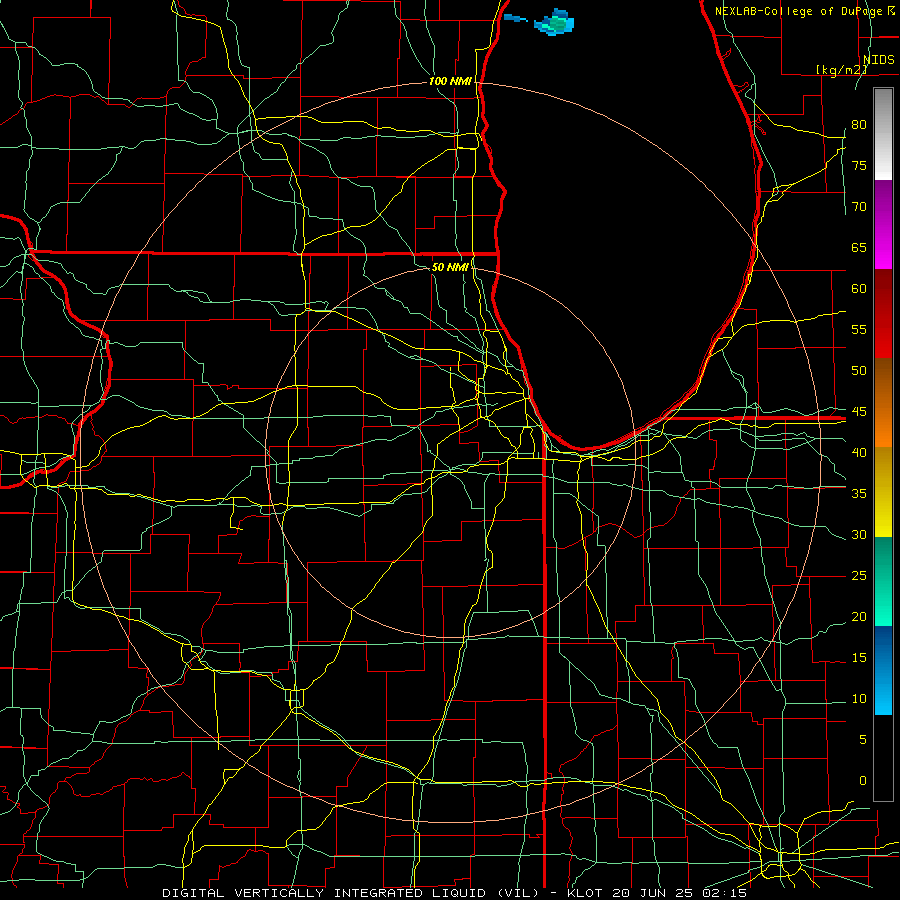
Task: Select the yellow segment of the color scale
Action: (883, 492)
